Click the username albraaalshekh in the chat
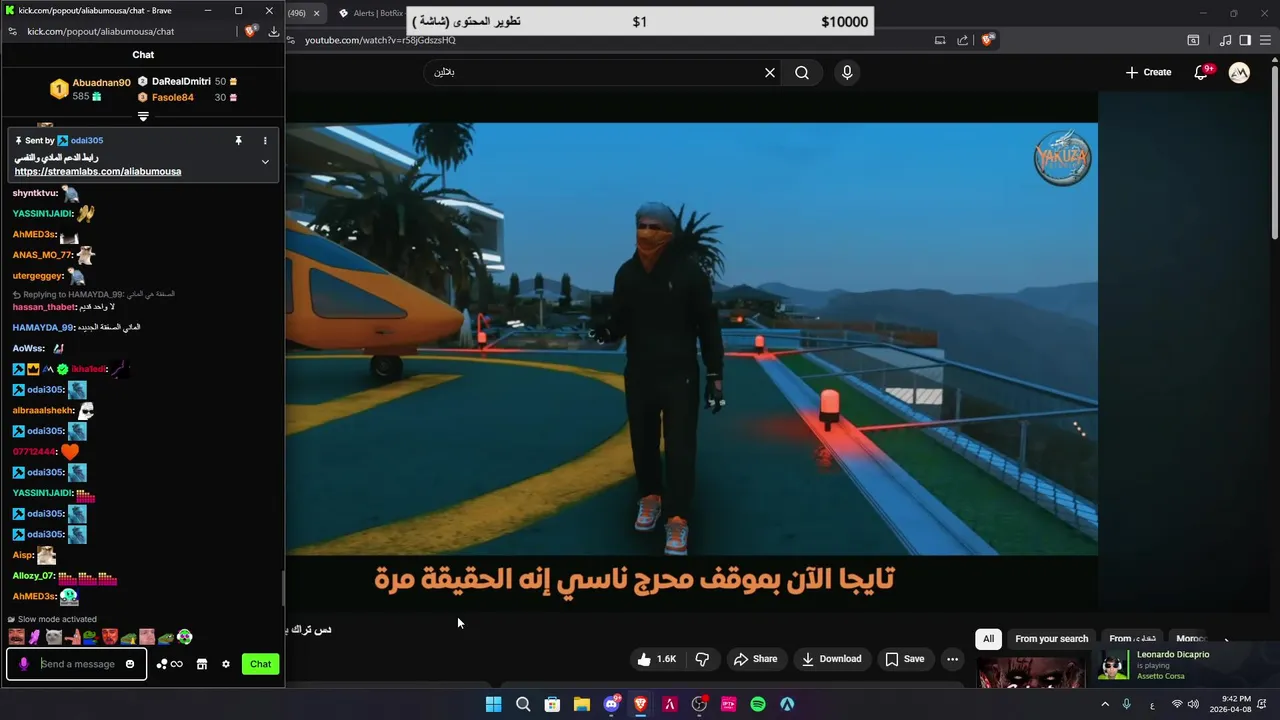The height and width of the screenshot is (720, 1280). coord(43,410)
